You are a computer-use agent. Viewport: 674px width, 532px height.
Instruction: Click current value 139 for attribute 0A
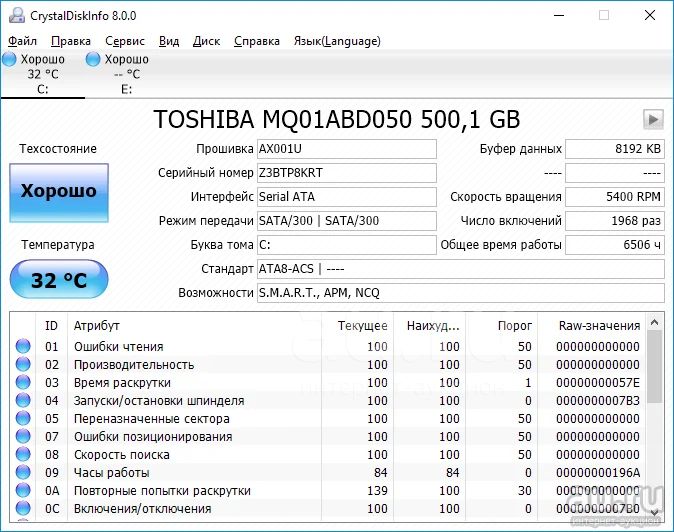pyautogui.click(x=377, y=491)
